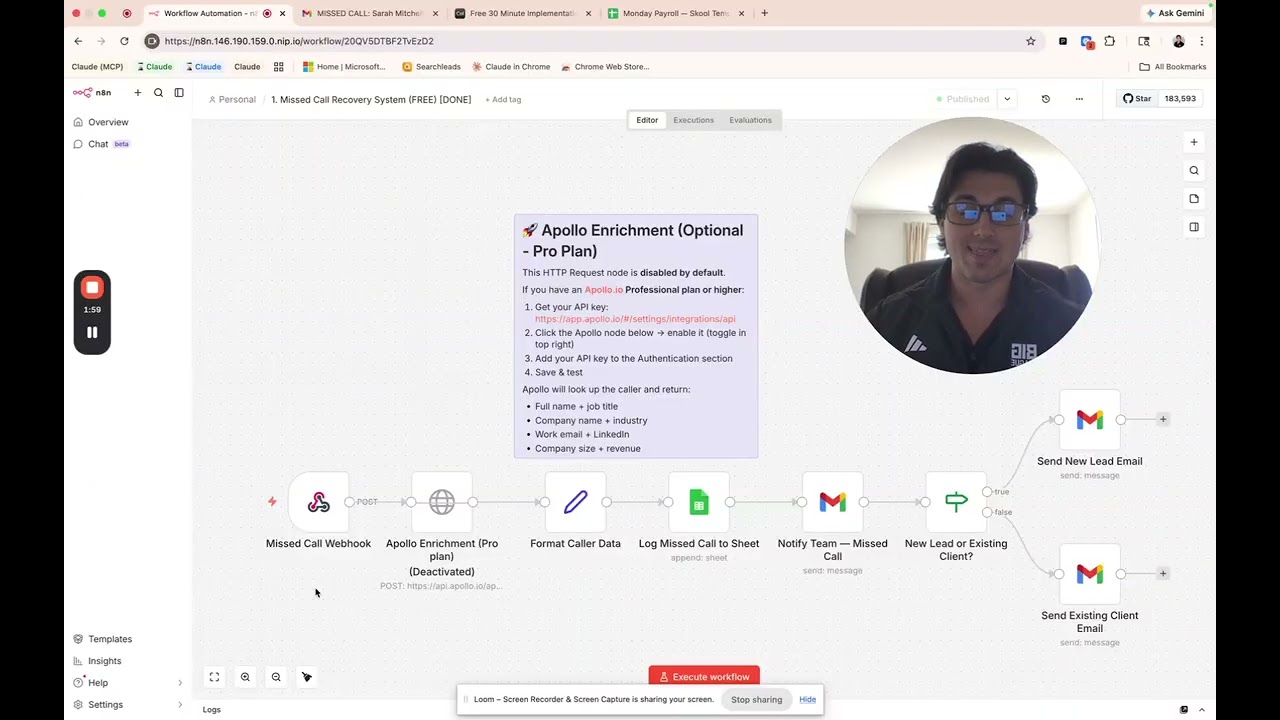1280x720 pixels.
Task: Open the Notify Team — Missed Call Gmail node
Action: click(x=832, y=502)
